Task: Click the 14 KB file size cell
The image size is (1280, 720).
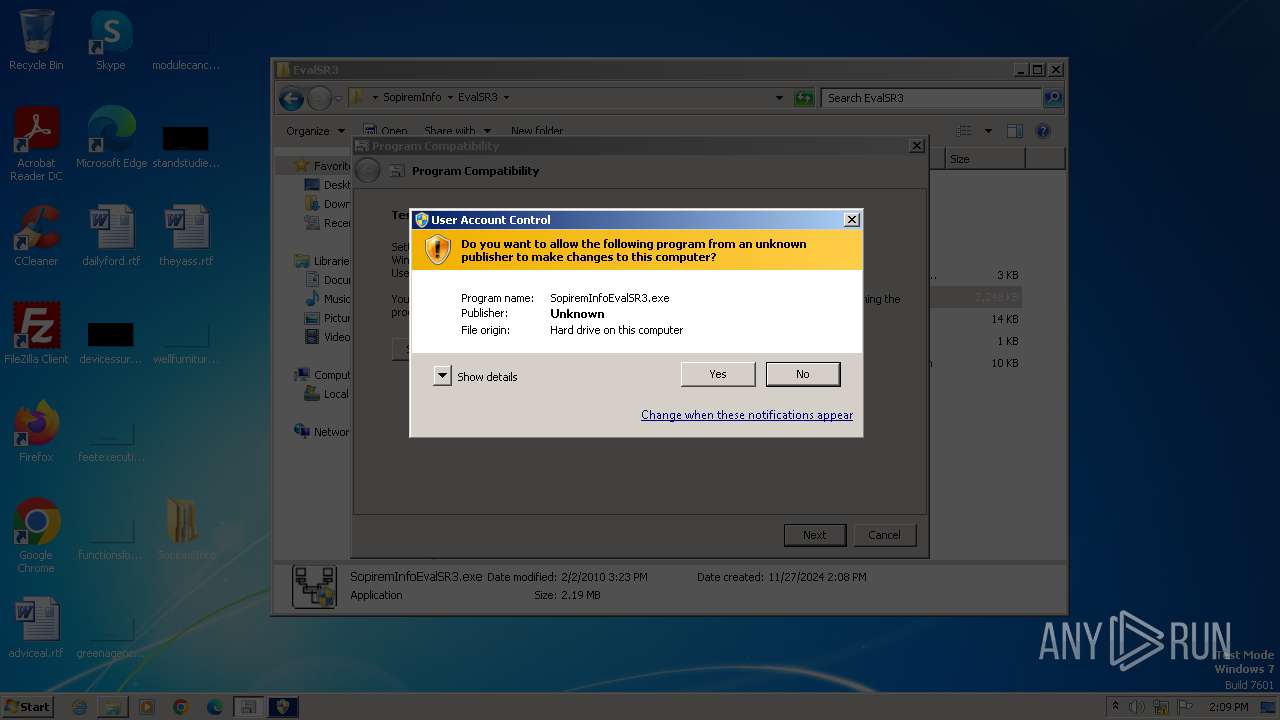Action: pos(1005,319)
